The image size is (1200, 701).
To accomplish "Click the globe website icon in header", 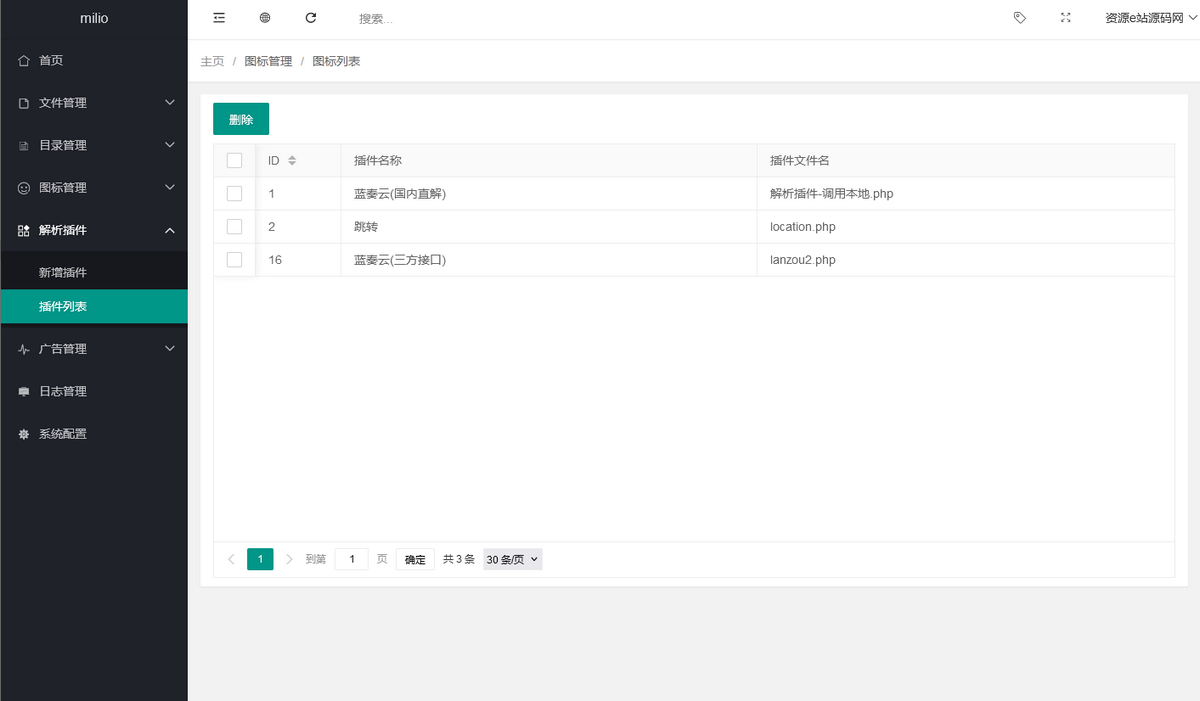I will point(265,18).
